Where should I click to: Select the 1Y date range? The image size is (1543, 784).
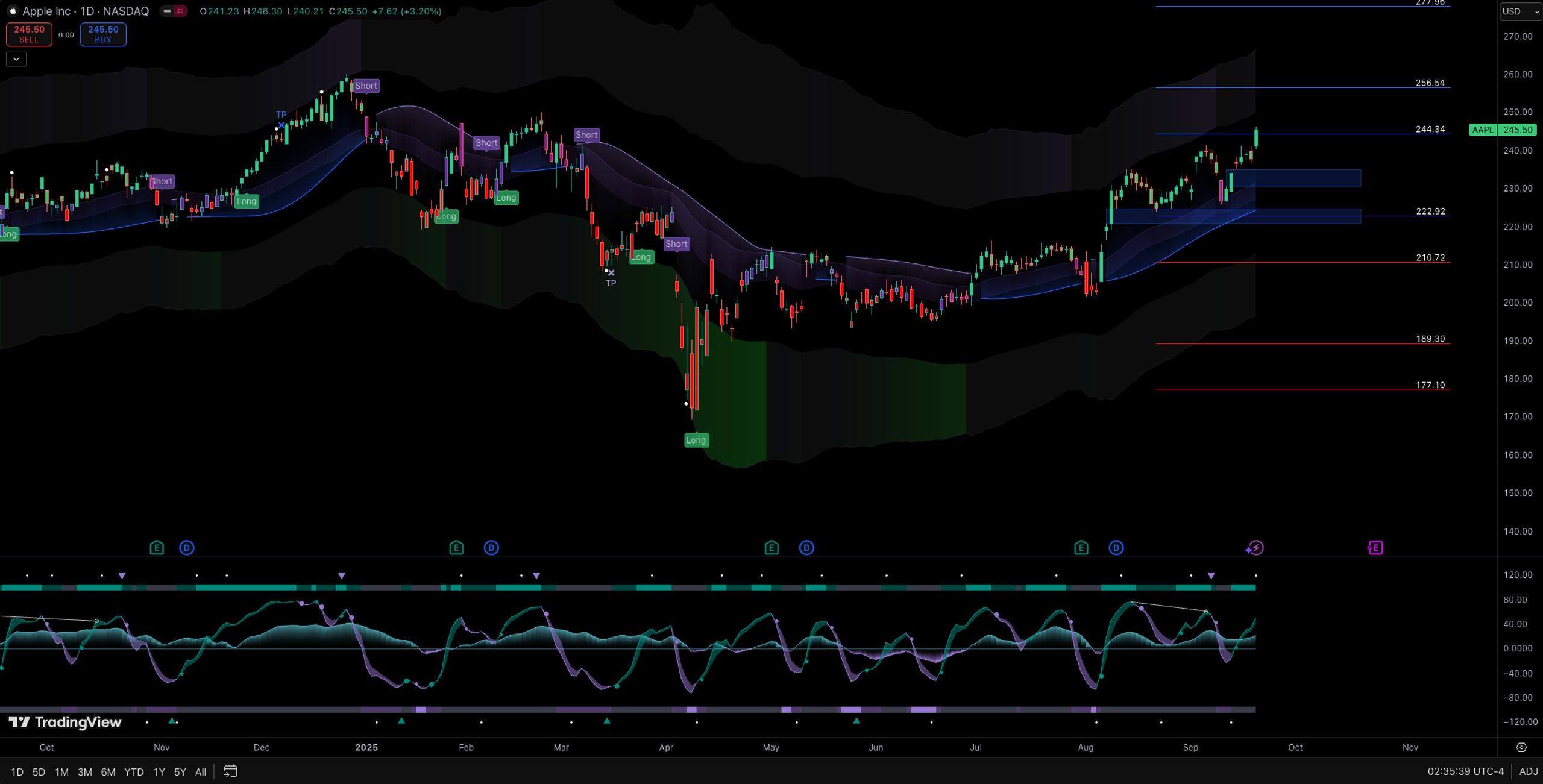pyautogui.click(x=159, y=771)
